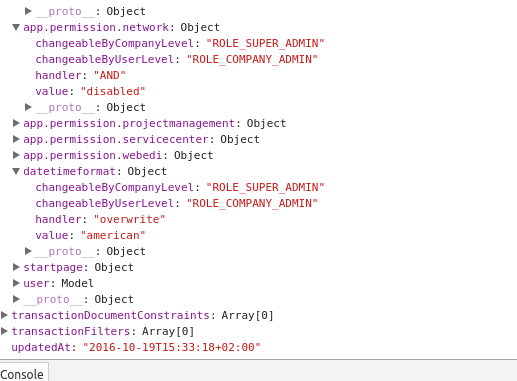Click network's changeableByCompanyLevel ROLE_SUPER_ADMIN value
The width and height of the screenshot is (517, 381).
[x=265, y=43]
